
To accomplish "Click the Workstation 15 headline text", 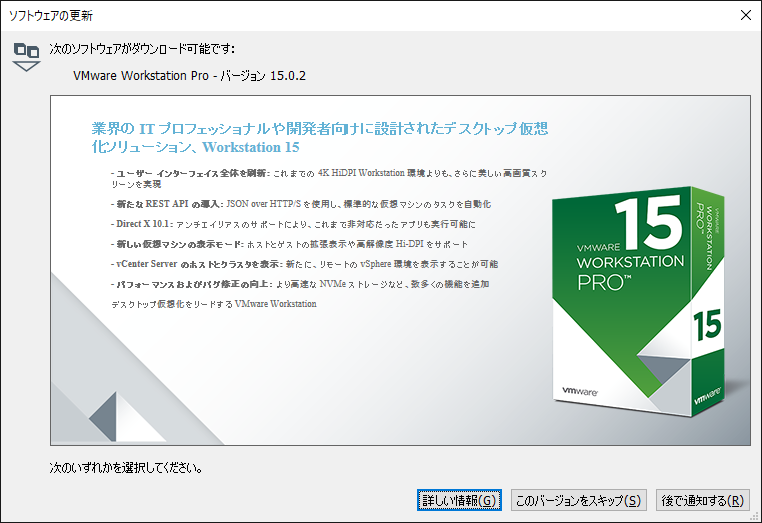I will pos(320,138).
